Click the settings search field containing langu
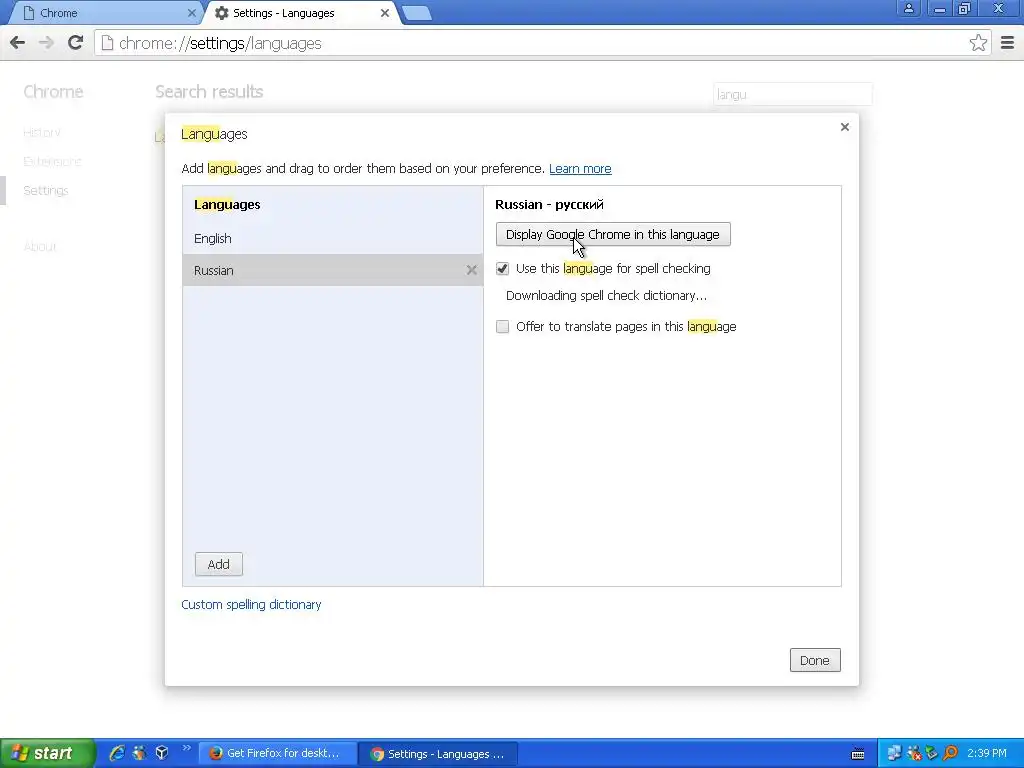1024x768 pixels. [792, 95]
